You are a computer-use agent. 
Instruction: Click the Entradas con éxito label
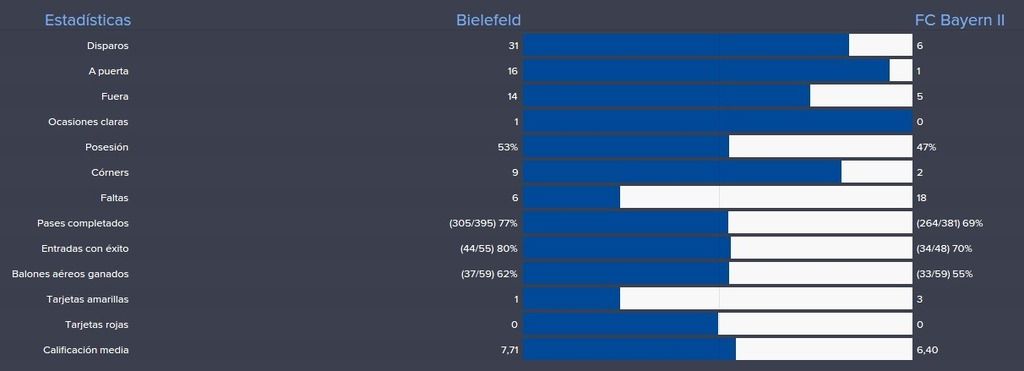[85, 249]
